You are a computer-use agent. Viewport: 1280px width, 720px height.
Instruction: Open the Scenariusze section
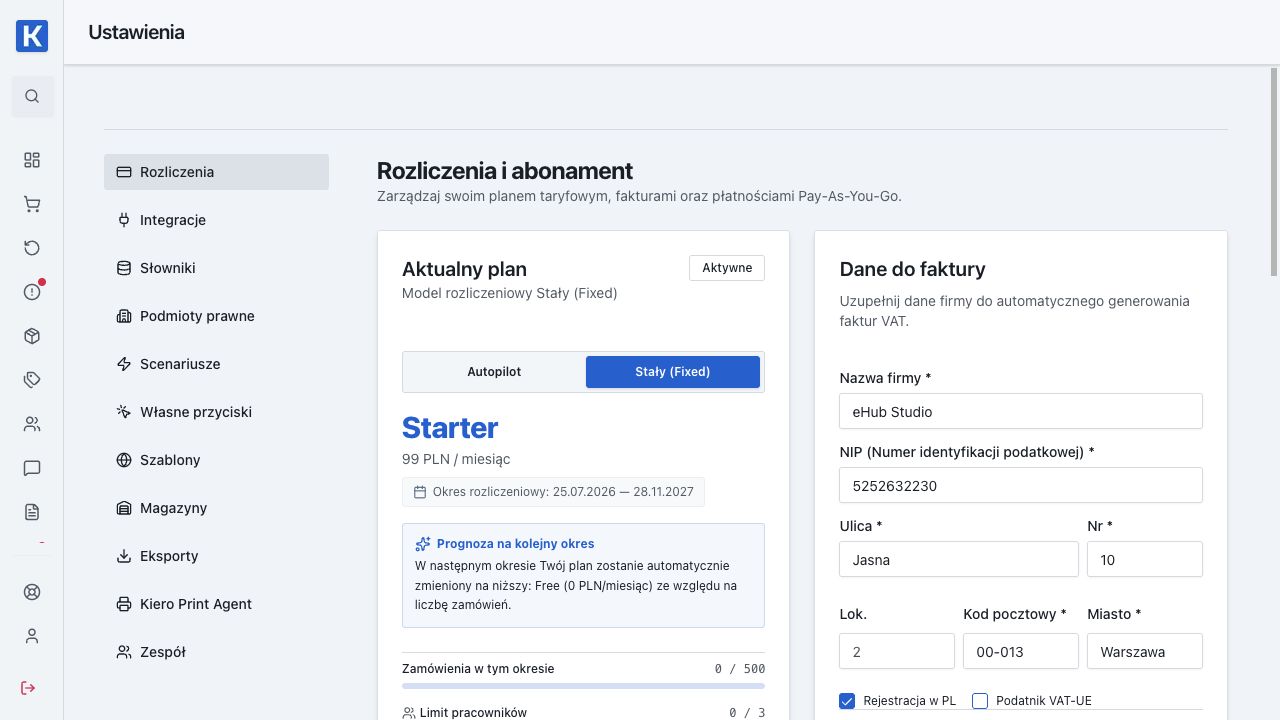[x=216, y=364]
